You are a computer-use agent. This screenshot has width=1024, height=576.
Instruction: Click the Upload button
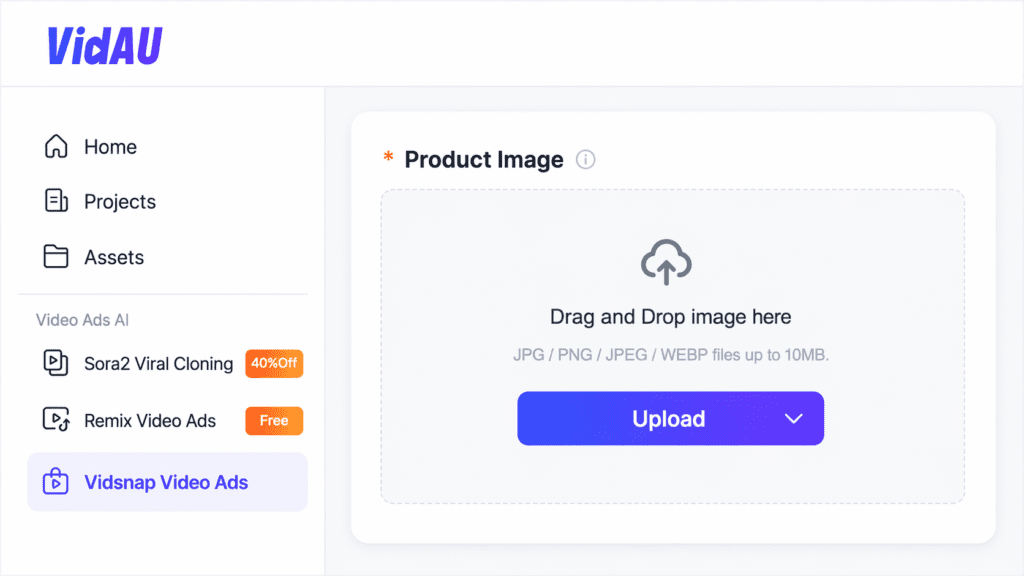(669, 418)
